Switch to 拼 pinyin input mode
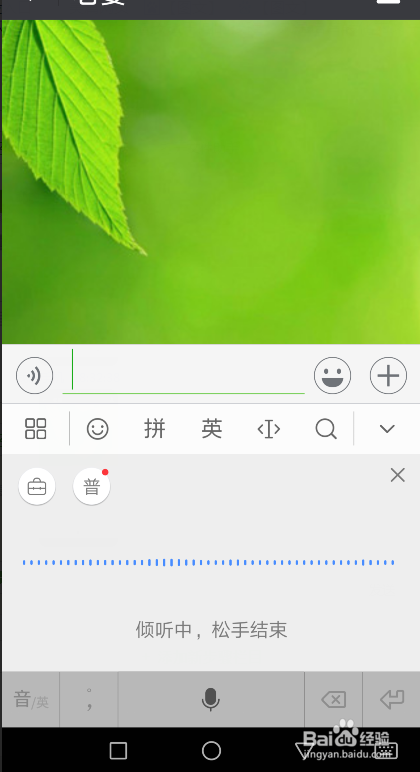 [x=155, y=429]
